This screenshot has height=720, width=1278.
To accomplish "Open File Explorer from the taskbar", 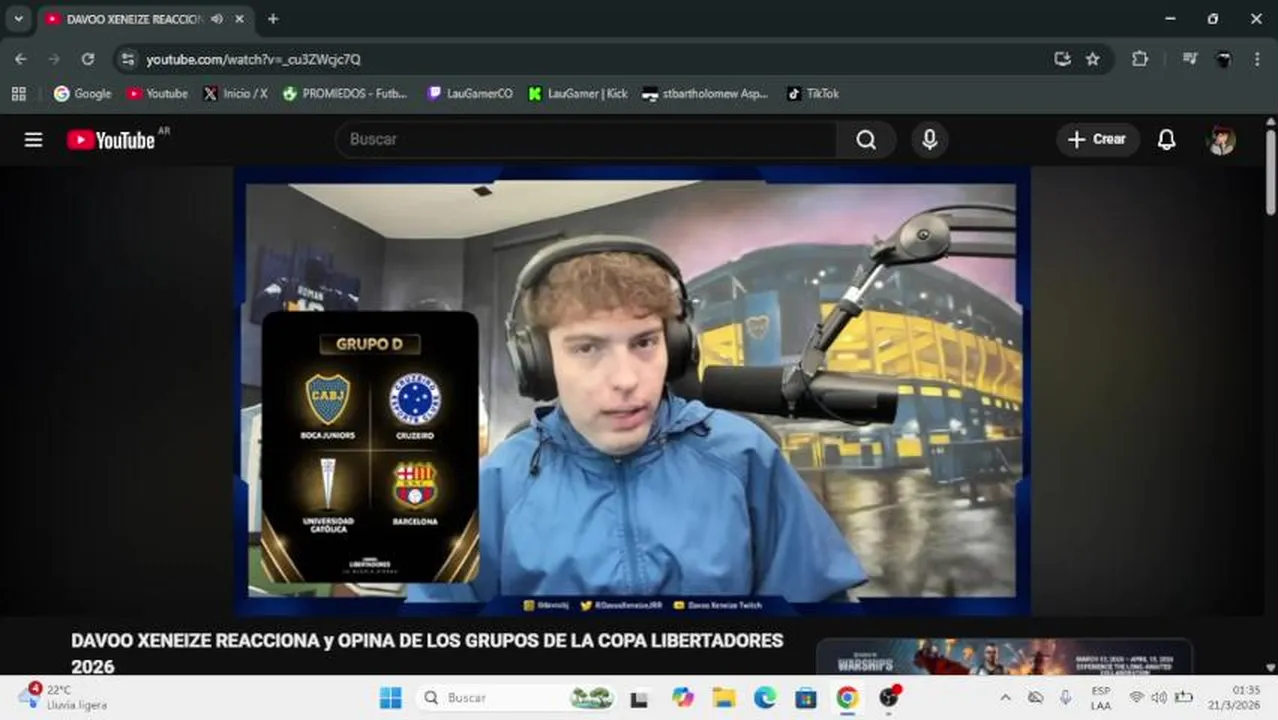I will 724,697.
